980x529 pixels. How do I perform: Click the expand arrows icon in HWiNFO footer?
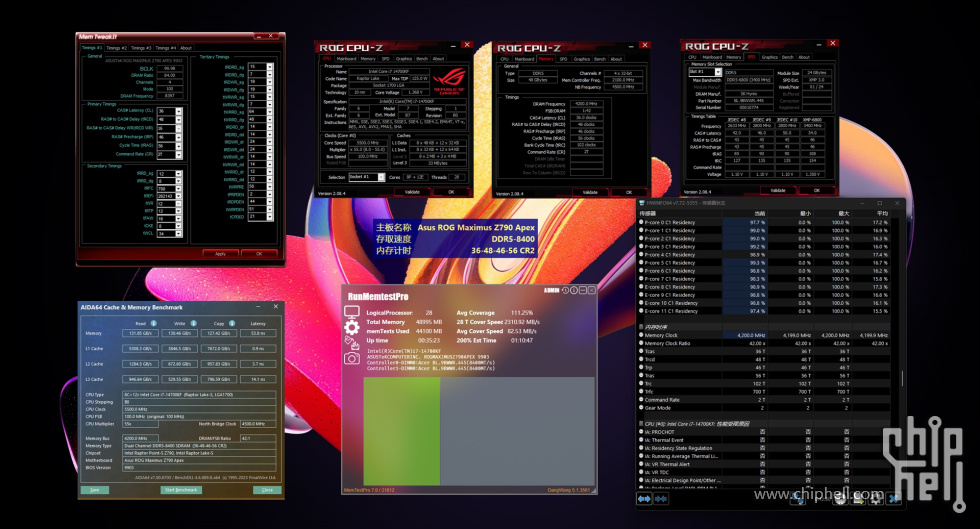(x=644, y=498)
